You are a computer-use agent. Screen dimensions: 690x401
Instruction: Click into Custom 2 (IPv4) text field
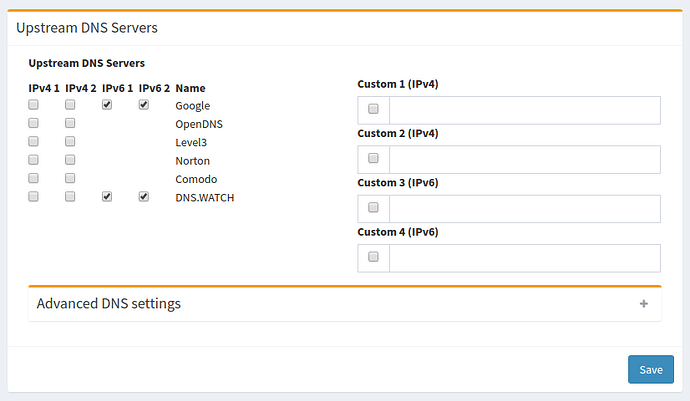coord(524,159)
